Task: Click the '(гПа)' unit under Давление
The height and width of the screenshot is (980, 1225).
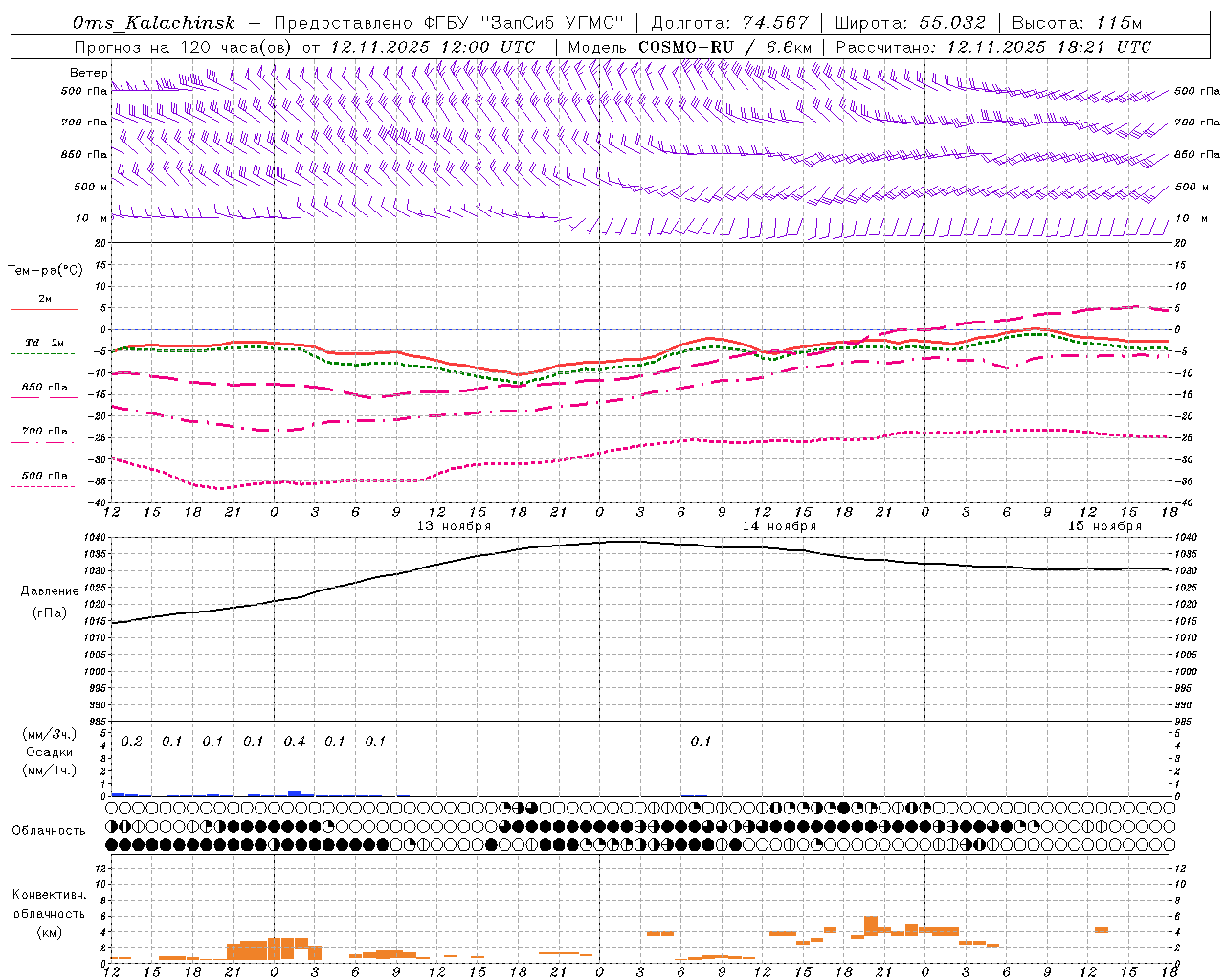Action: 48,613
